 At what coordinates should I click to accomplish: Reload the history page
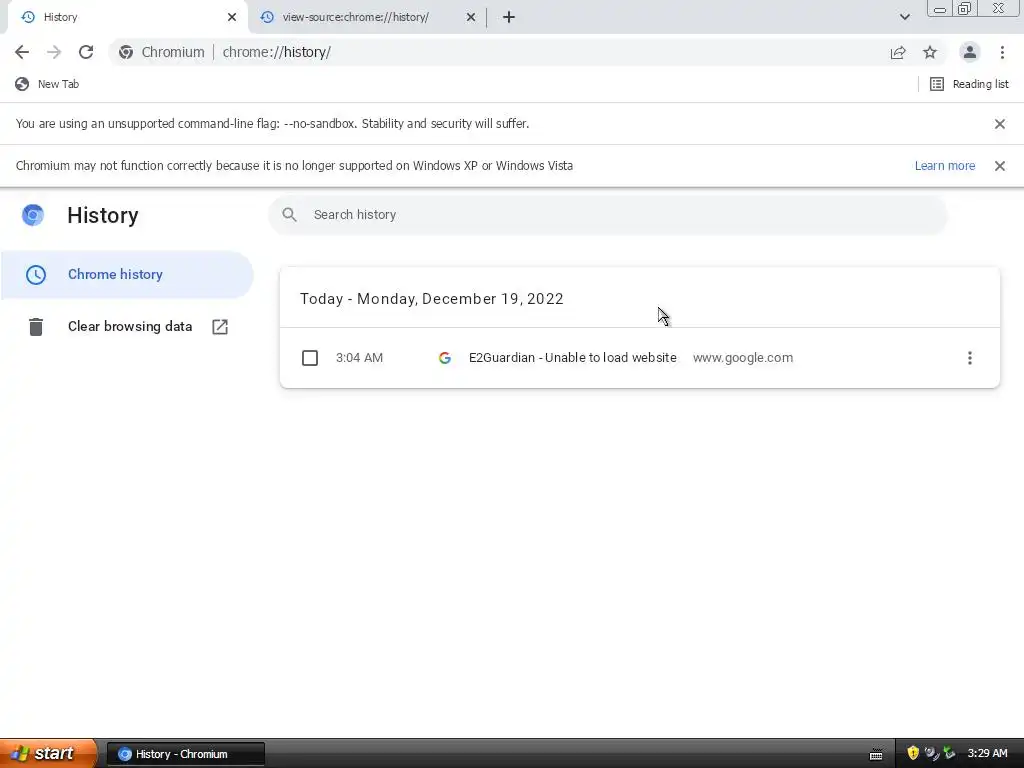tap(86, 52)
